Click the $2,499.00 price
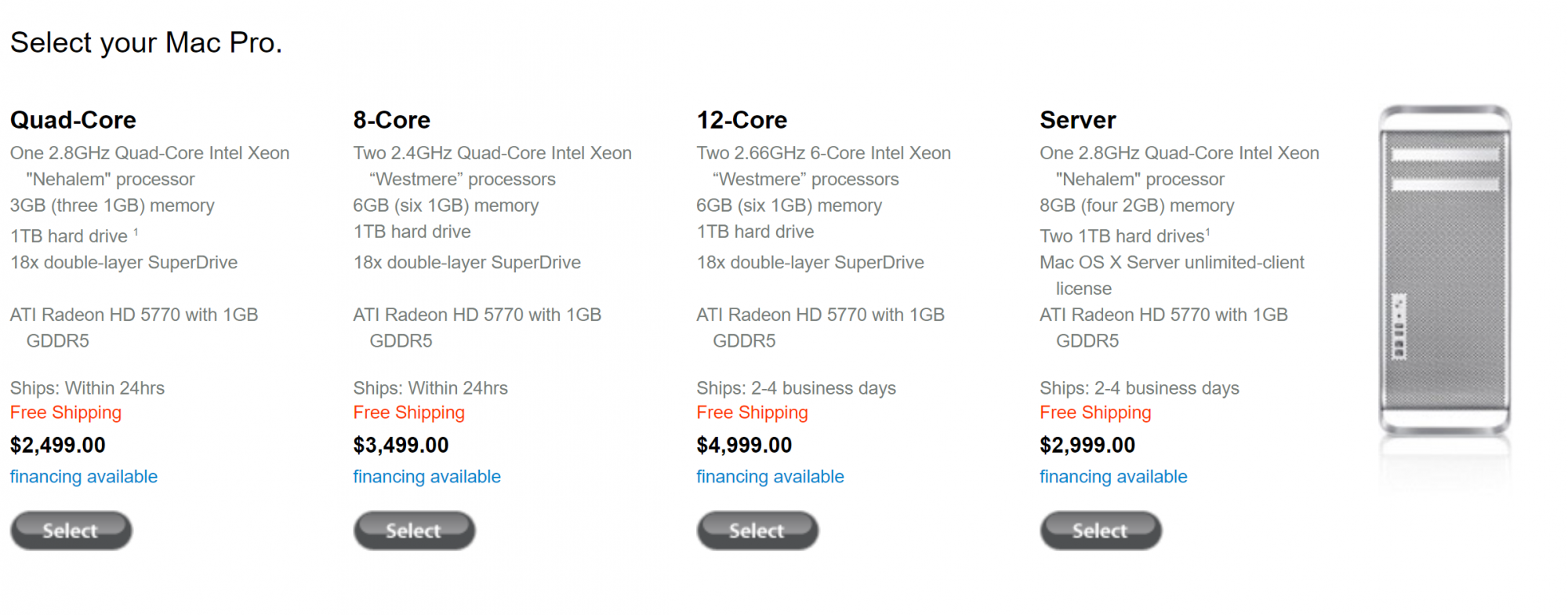 click(58, 446)
